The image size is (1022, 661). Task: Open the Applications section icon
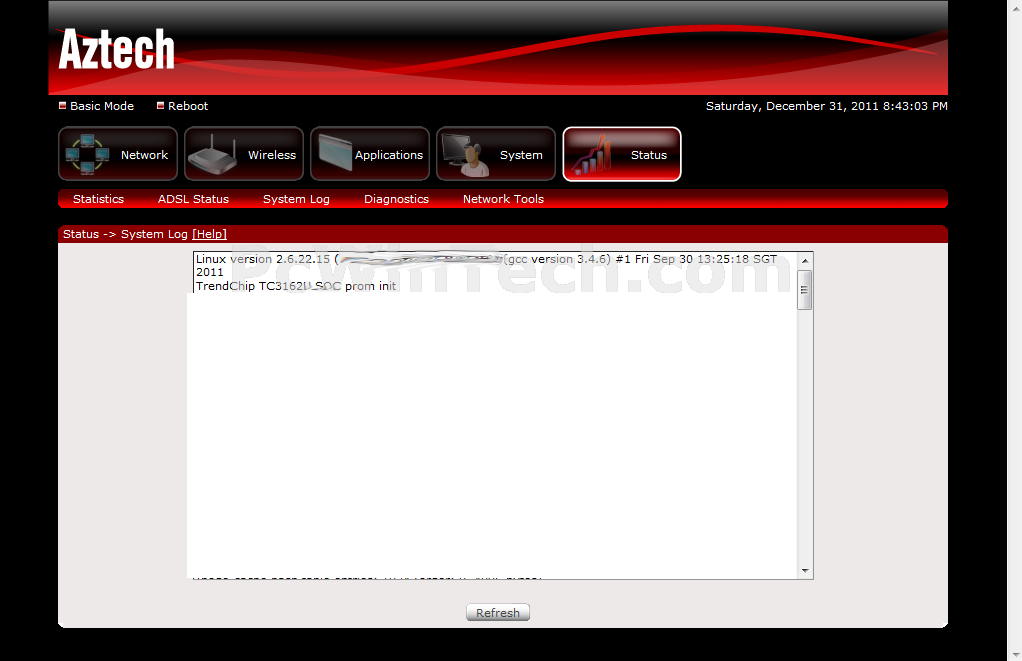click(370, 154)
